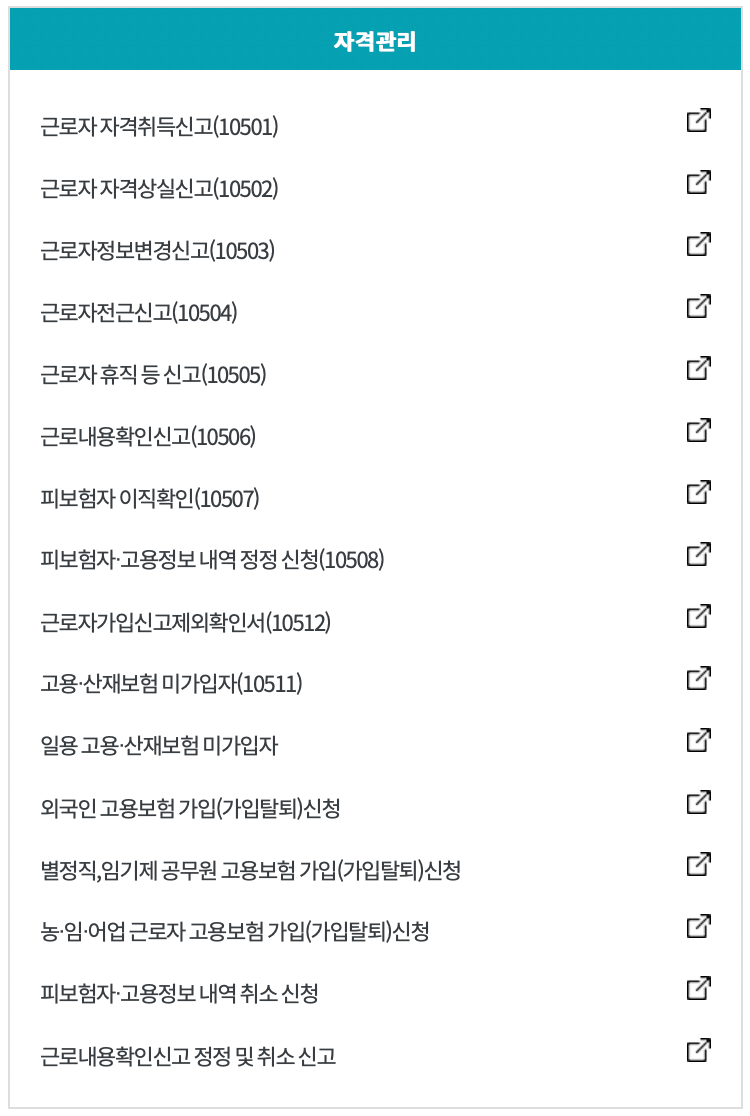This screenshot has width=750, height=1116.
Task: Open 근로자가입신고제외확인서(10512) form
Action: click(183, 622)
